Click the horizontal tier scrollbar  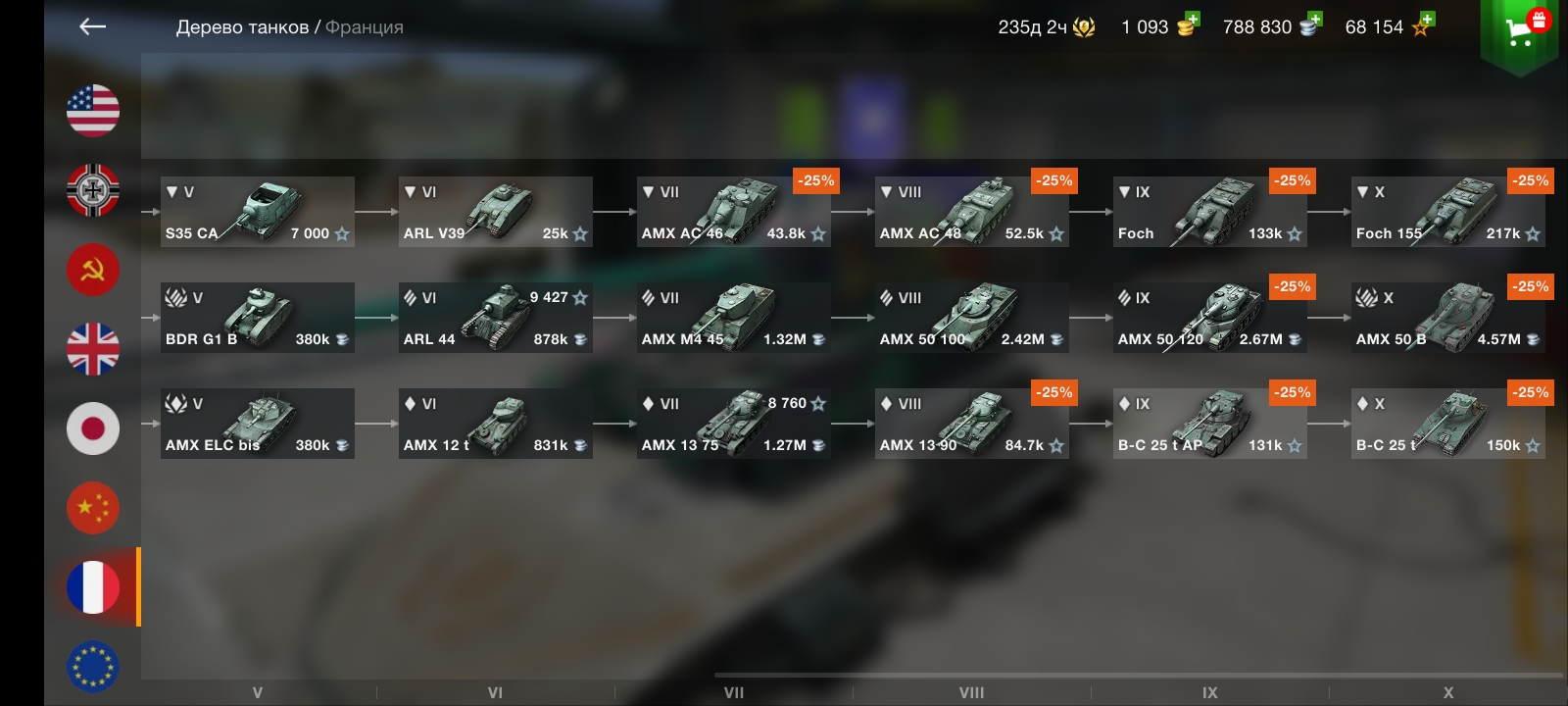point(1139,675)
